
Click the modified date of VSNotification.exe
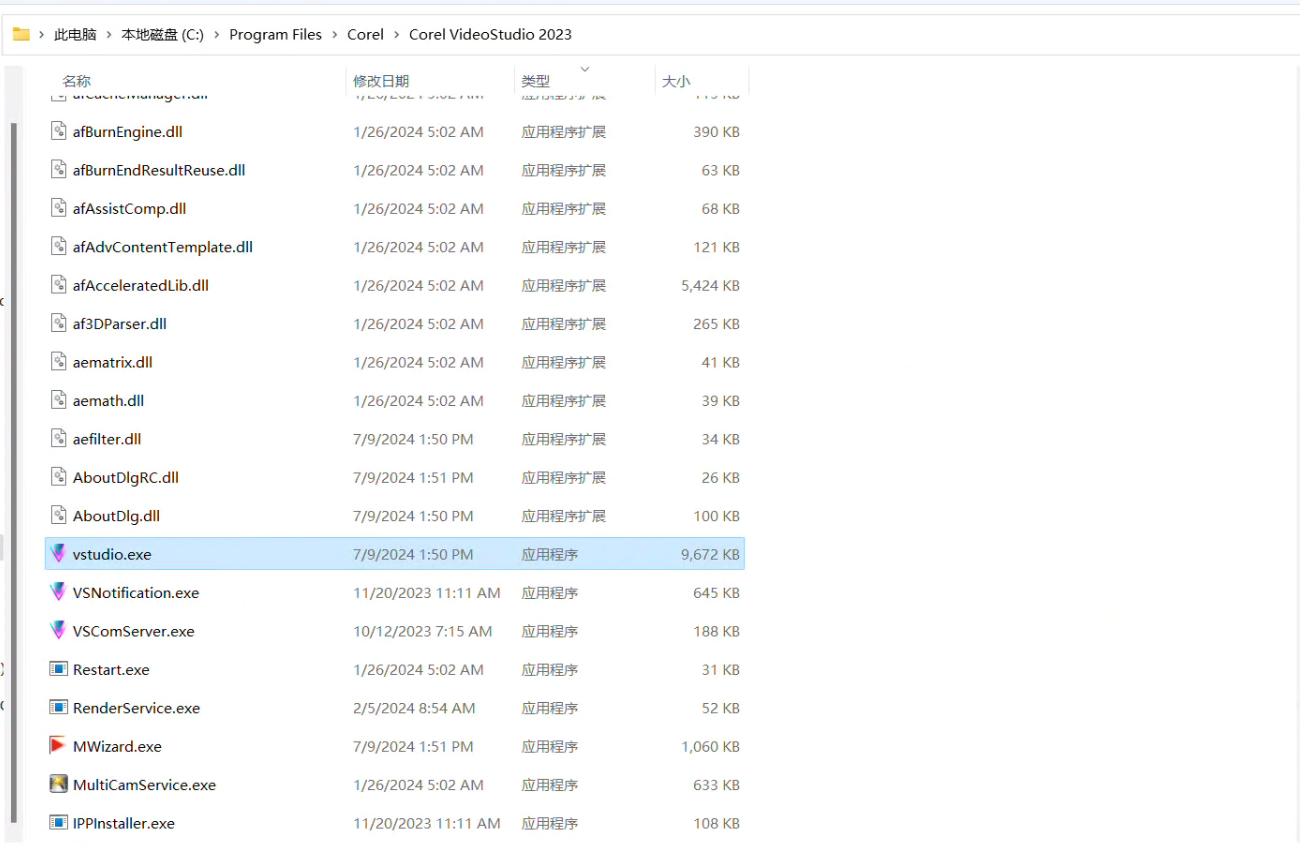[x=427, y=593]
